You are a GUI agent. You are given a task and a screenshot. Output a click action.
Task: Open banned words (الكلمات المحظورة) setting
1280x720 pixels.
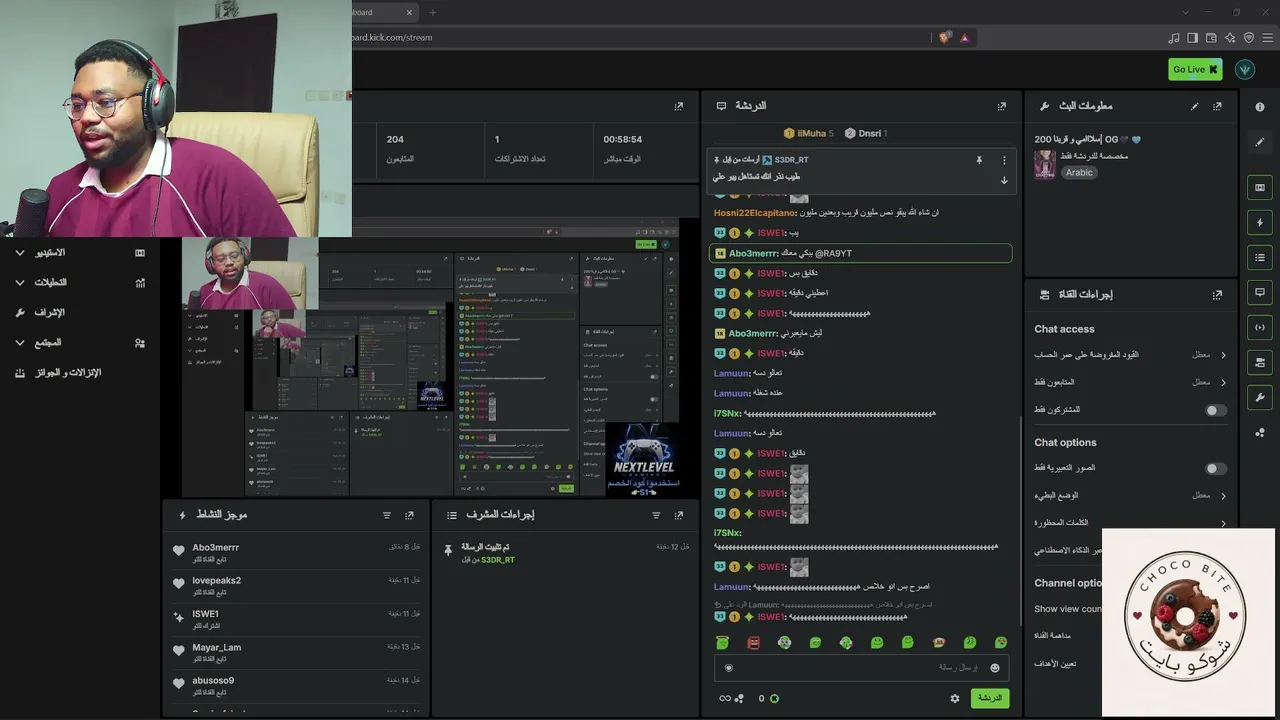(x=1130, y=522)
